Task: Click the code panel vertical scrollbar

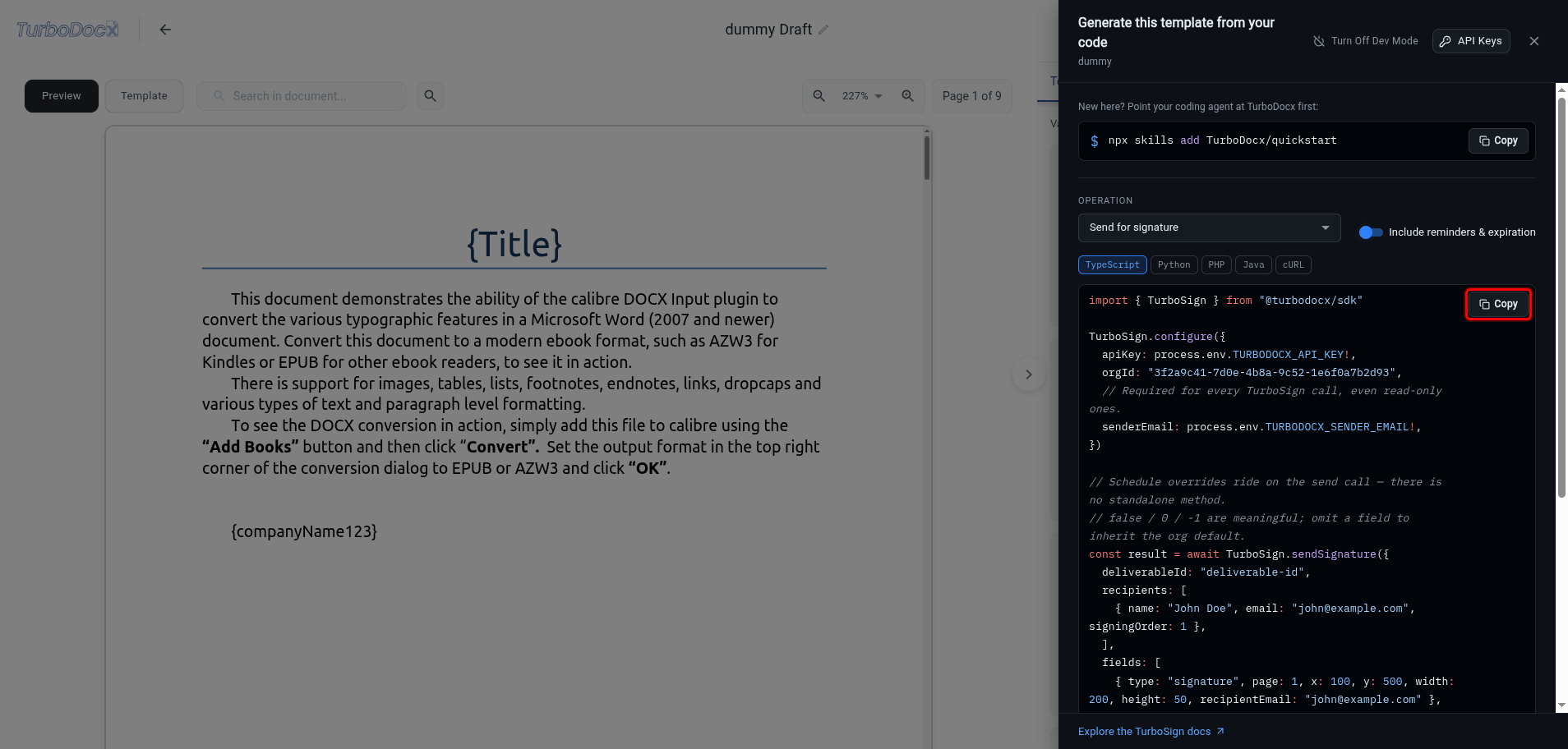Action: [1561, 297]
